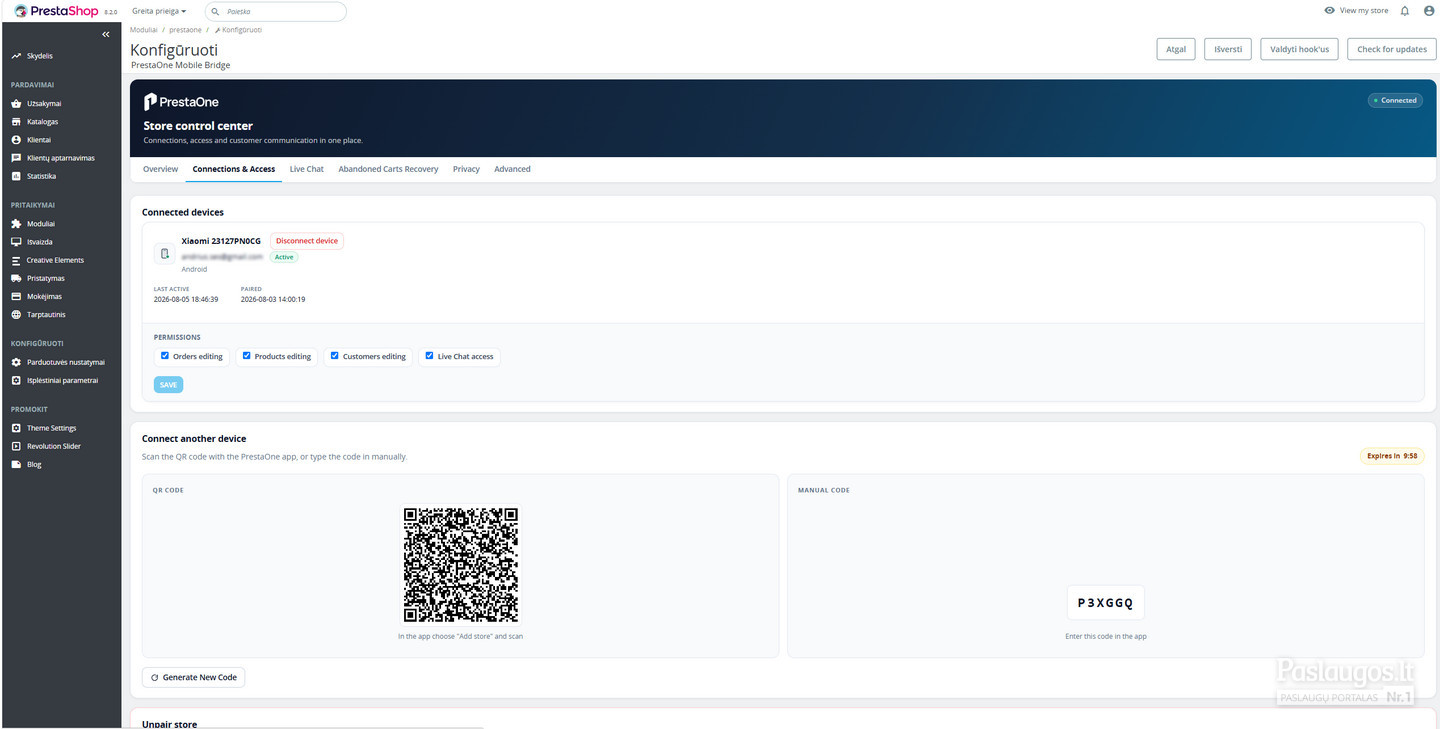1440x729 pixels.
Task: Click the Connect another device heading
Action: tap(194, 439)
